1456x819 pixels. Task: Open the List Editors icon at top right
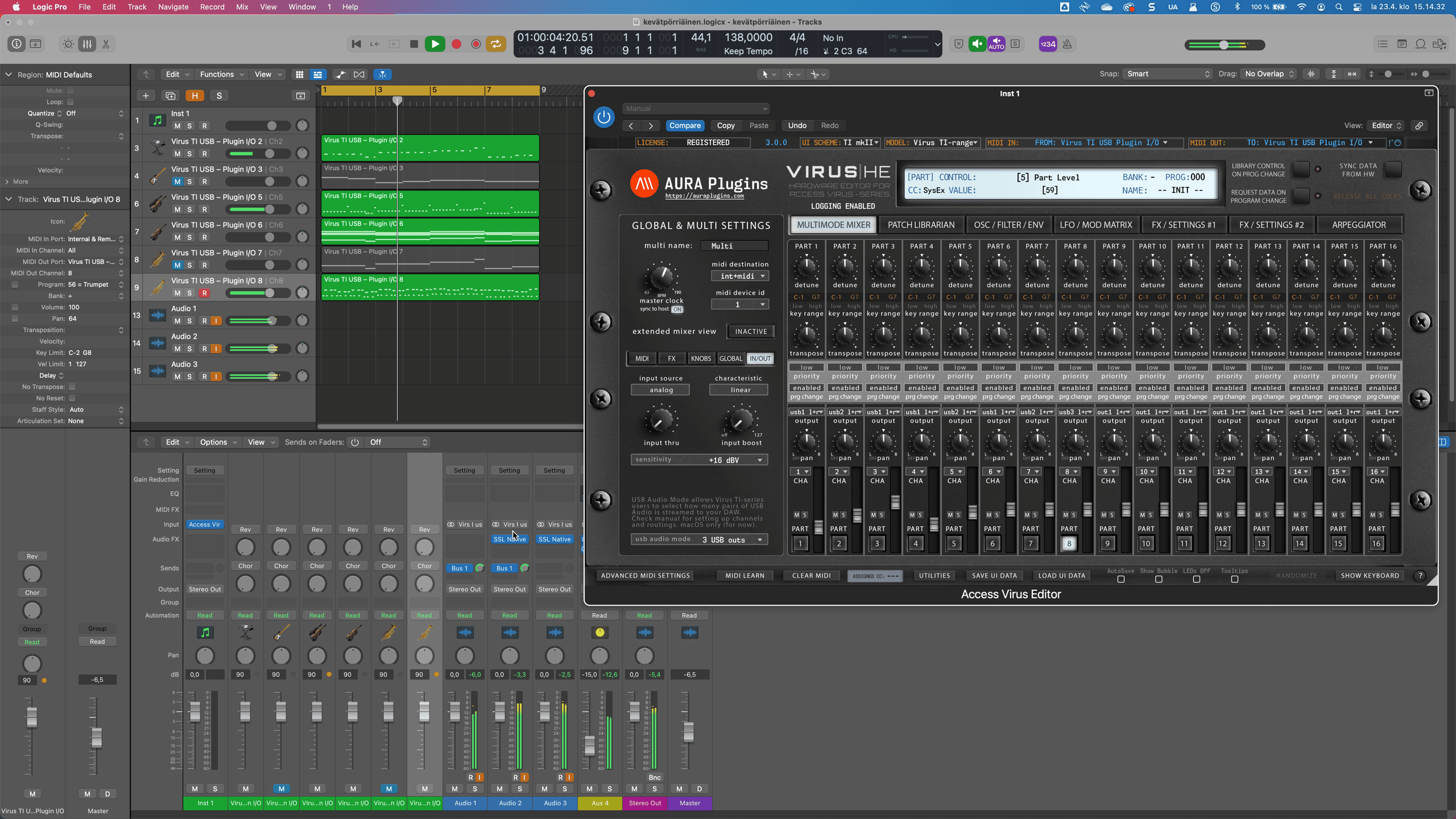pos(1383,44)
